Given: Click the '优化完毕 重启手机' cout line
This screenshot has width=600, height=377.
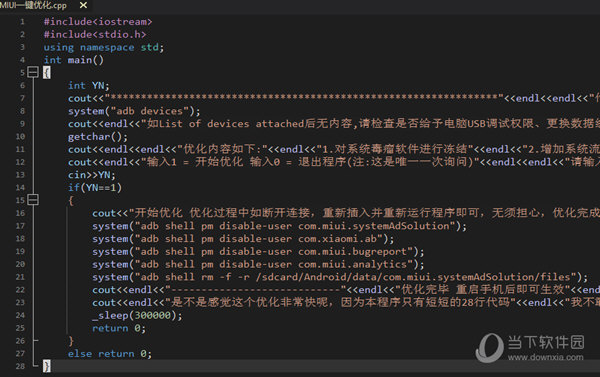Looking at the screenshot, I should pyautogui.click(x=346, y=290).
